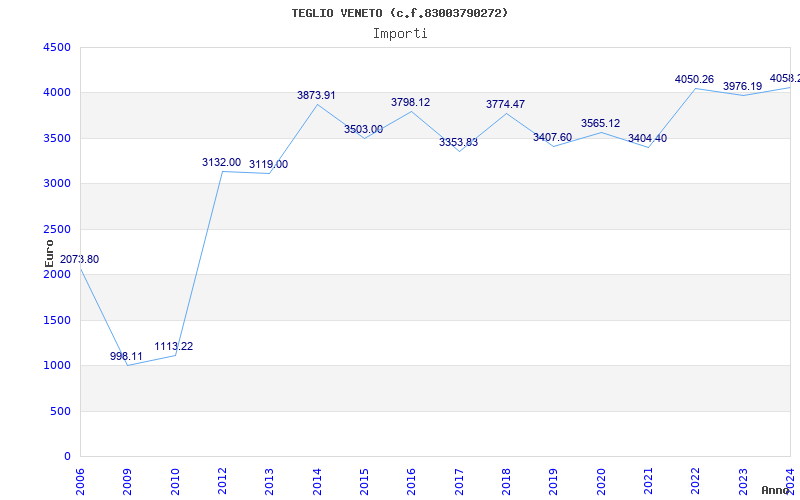
Task: Select data label 3353.83
Action: click(x=459, y=142)
